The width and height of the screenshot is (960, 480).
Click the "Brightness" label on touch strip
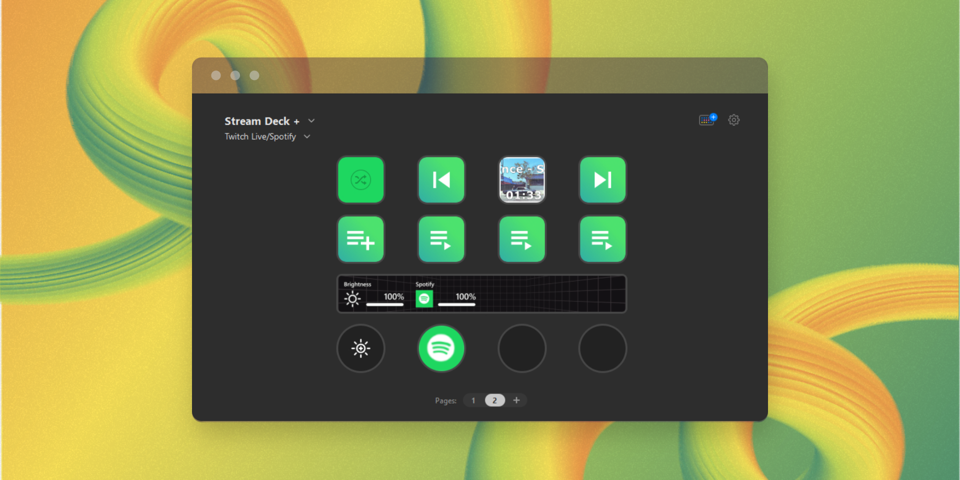(358, 284)
